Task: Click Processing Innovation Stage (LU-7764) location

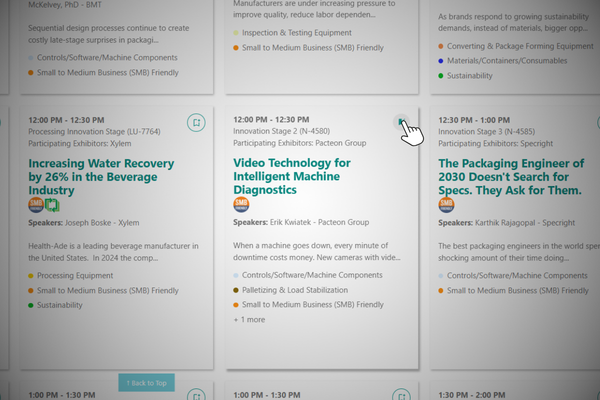Action: [95, 132]
